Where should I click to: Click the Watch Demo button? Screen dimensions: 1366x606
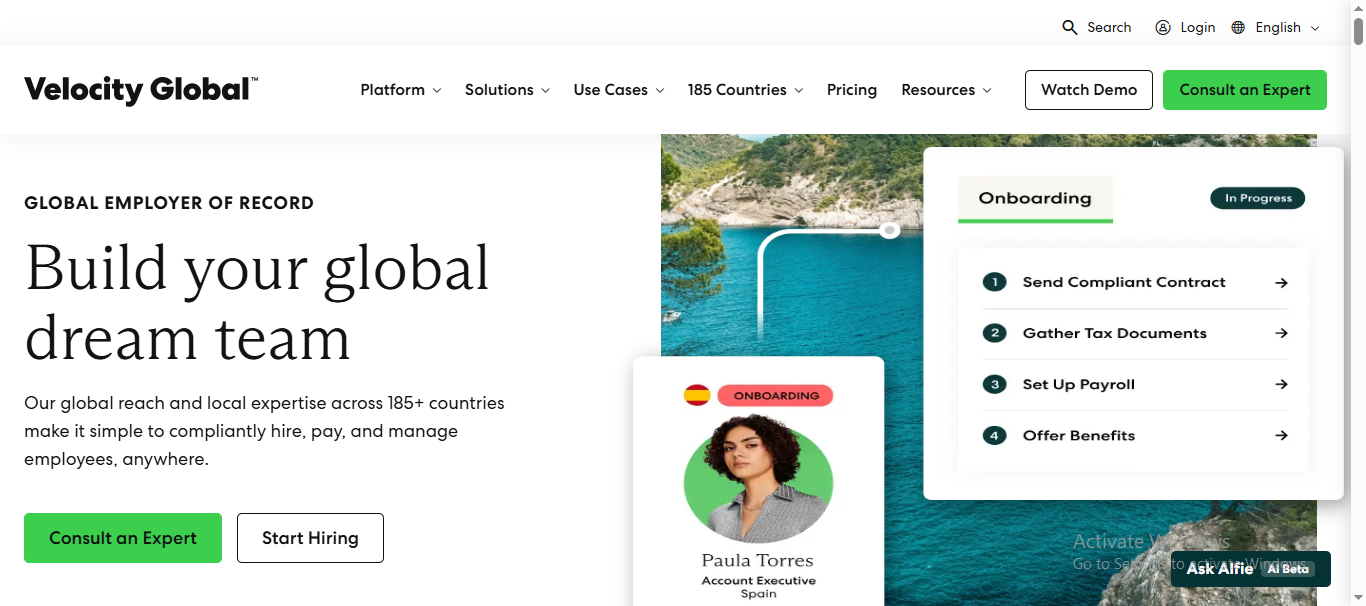coord(1089,90)
